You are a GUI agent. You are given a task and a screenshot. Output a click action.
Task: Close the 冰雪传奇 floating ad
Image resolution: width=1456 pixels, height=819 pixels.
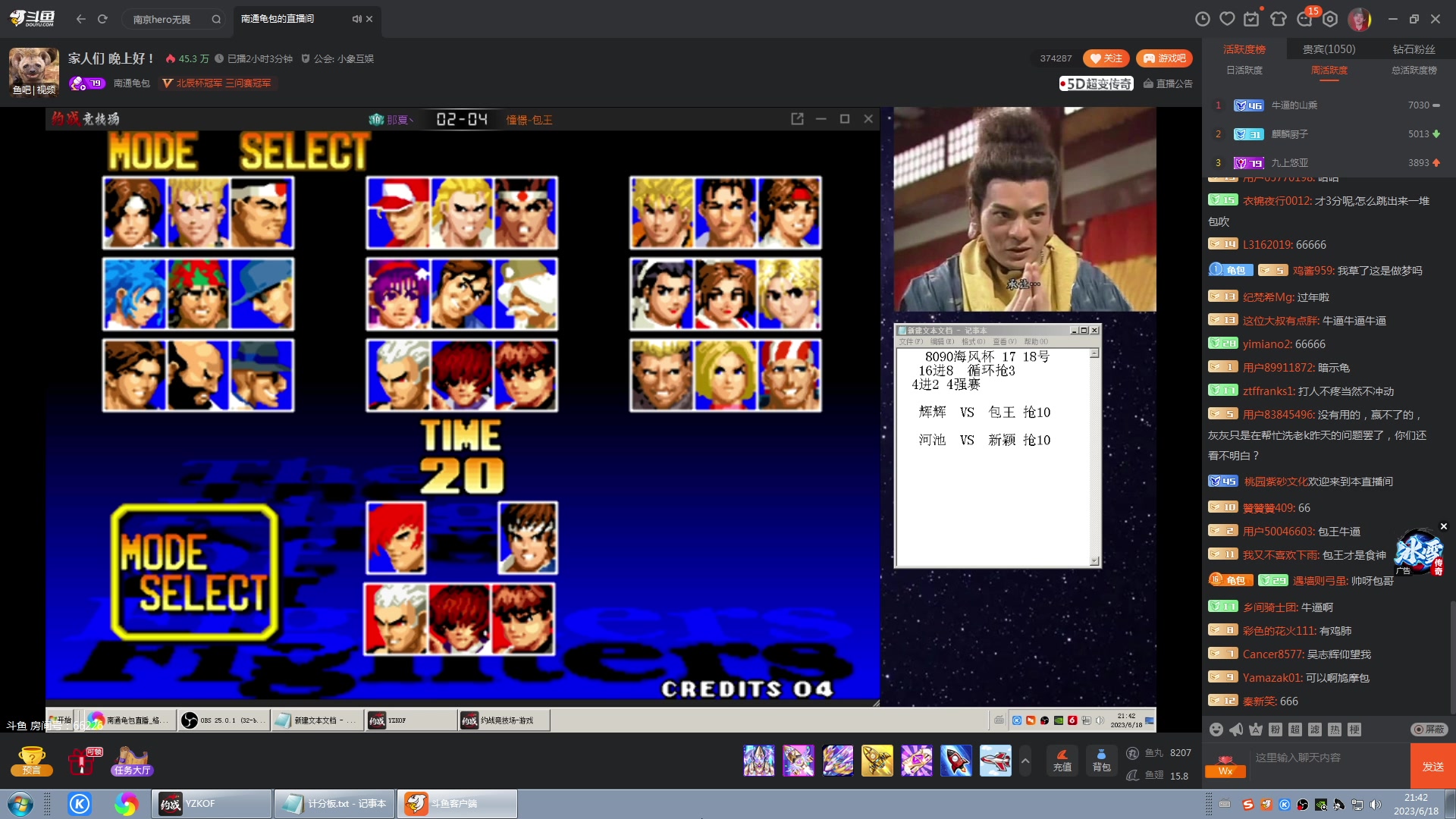pyautogui.click(x=1444, y=526)
